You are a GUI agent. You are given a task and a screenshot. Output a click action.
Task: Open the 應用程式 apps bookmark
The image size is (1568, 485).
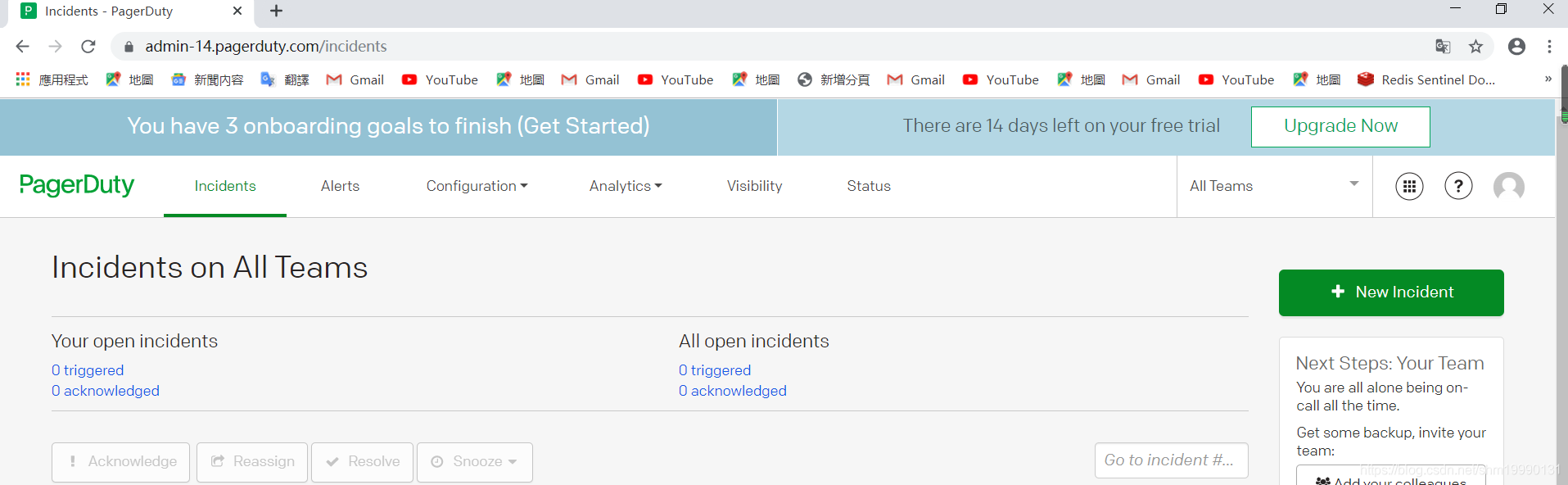tap(52, 79)
